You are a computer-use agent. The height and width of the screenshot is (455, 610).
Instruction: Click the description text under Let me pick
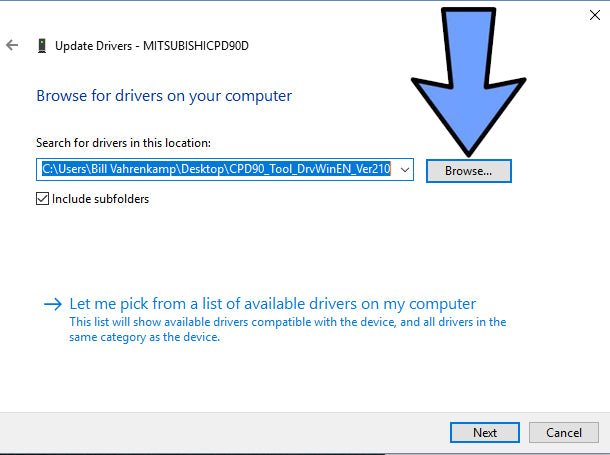click(x=287, y=330)
